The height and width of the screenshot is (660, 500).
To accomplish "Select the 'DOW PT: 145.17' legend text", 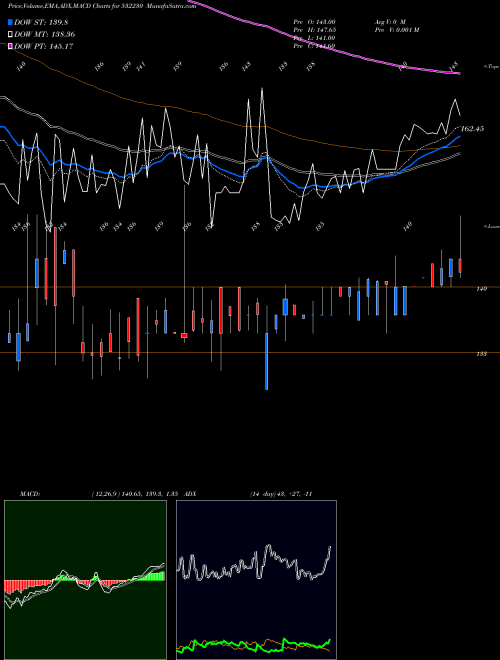I will [44, 46].
